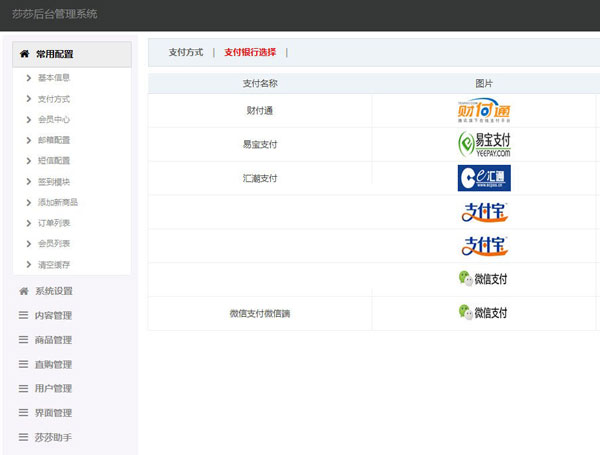Select the 支付银行选择 tab
Viewport: 600px width, 455px height.
coord(250,52)
